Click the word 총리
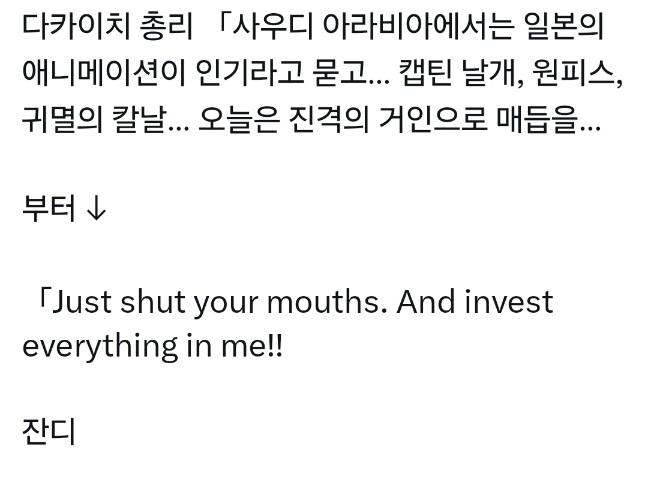648x477 pixels. pos(167,26)
